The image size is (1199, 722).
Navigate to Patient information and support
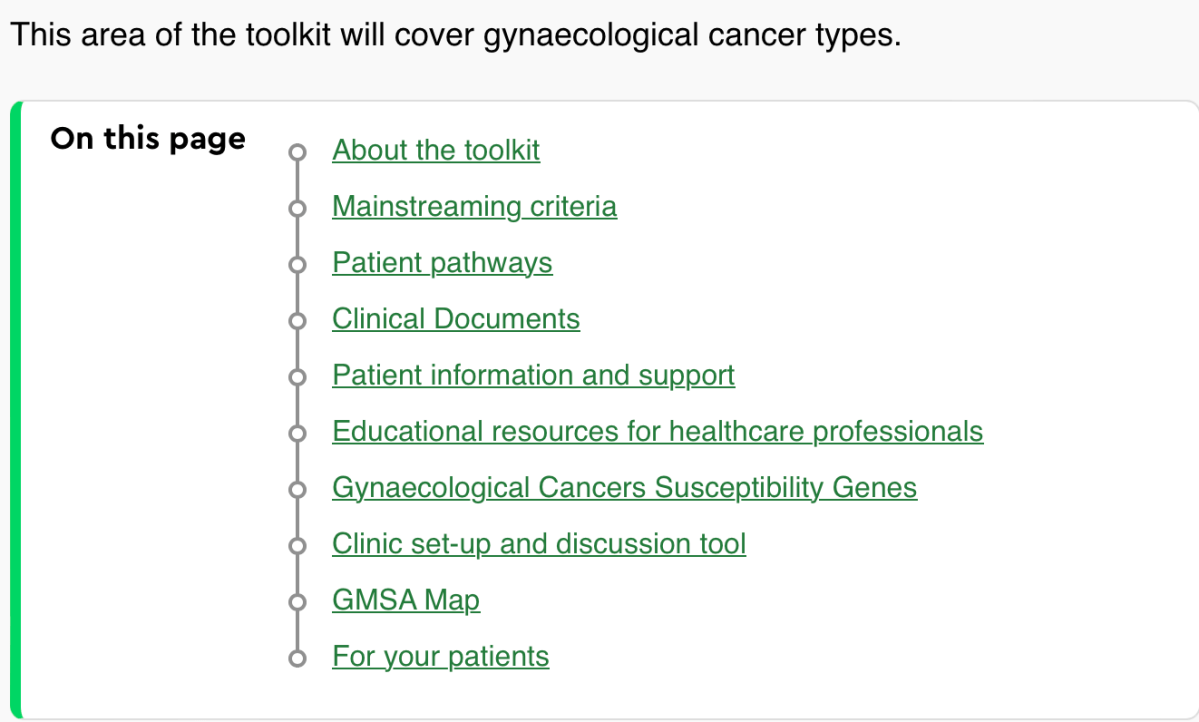(x=533, y=376)
